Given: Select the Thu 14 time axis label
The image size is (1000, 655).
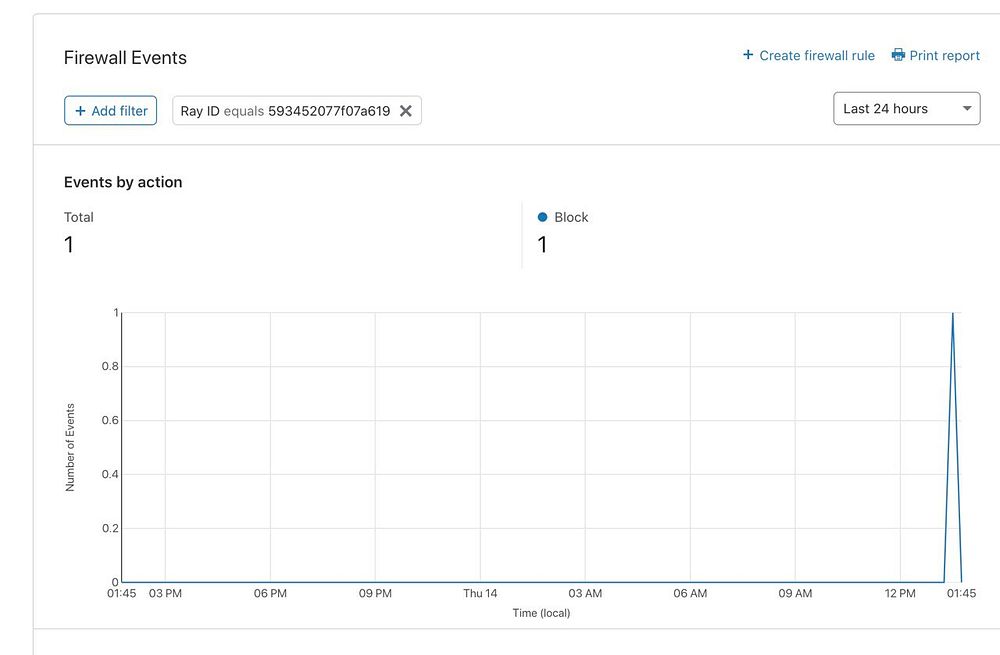Looking at the screenshot, I should click(x=480, y=594).
